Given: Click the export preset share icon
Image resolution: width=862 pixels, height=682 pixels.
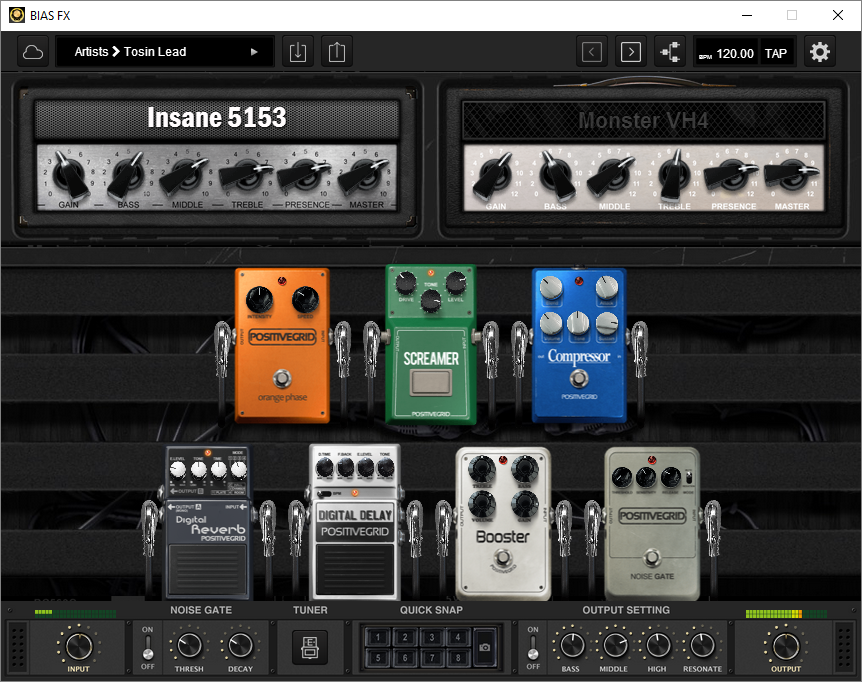Looking at the screenshot, I should point(336,52).
